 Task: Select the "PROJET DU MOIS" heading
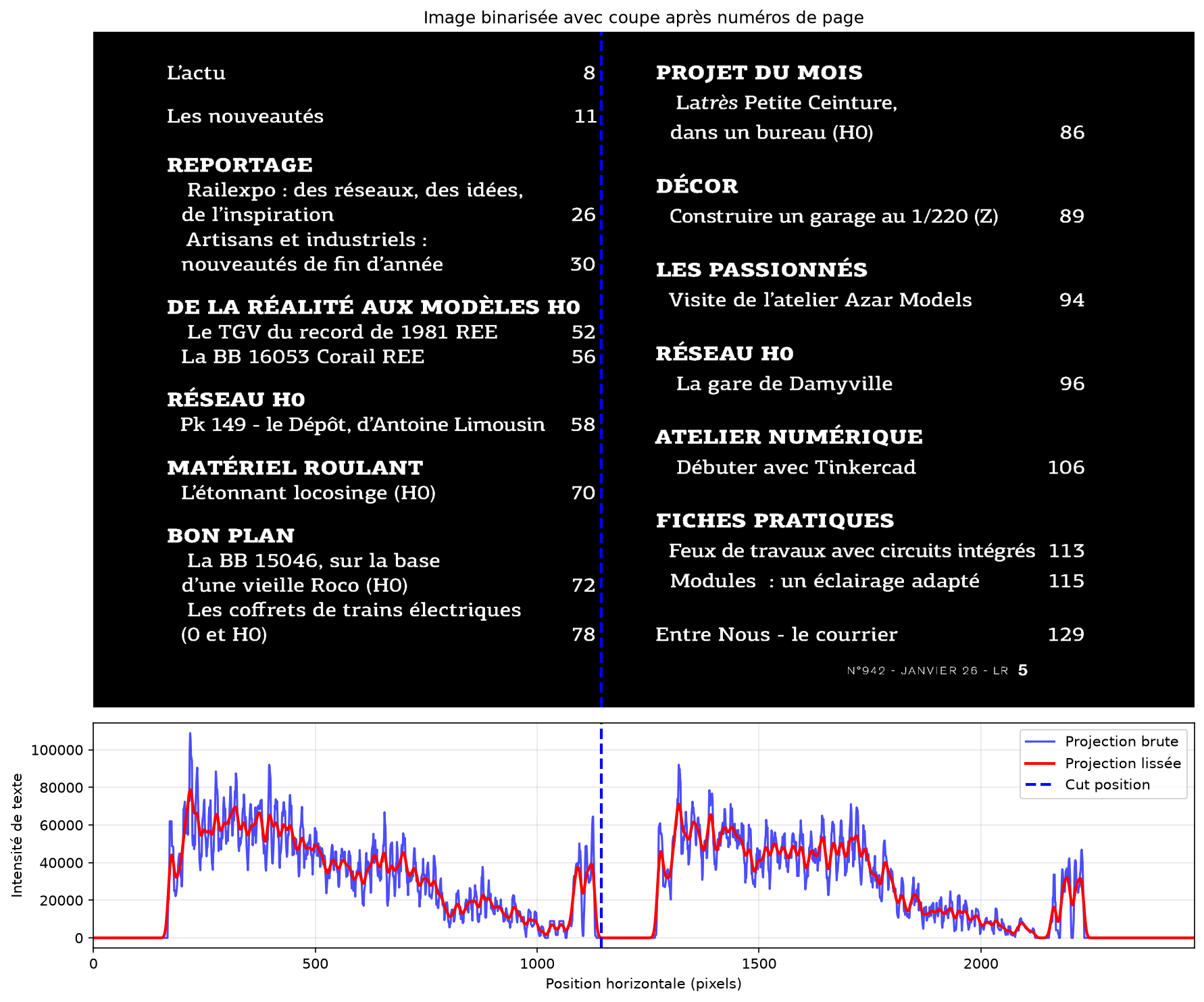coord(759,73)
